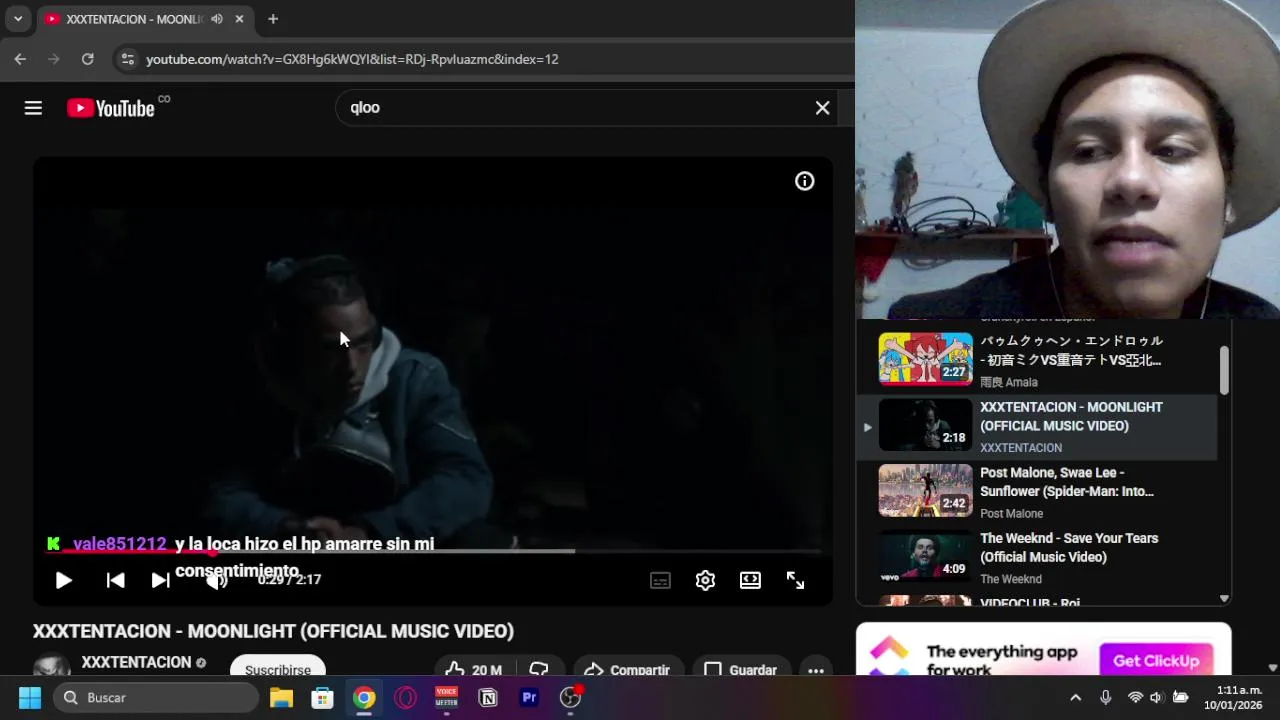Expand the system tray hidden icons chevron

tap(1076, 698)
